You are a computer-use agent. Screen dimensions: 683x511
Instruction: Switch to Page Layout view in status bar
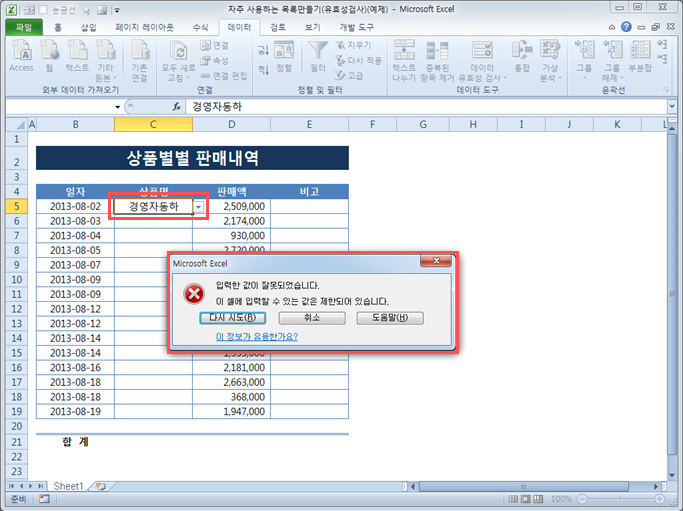526,499
